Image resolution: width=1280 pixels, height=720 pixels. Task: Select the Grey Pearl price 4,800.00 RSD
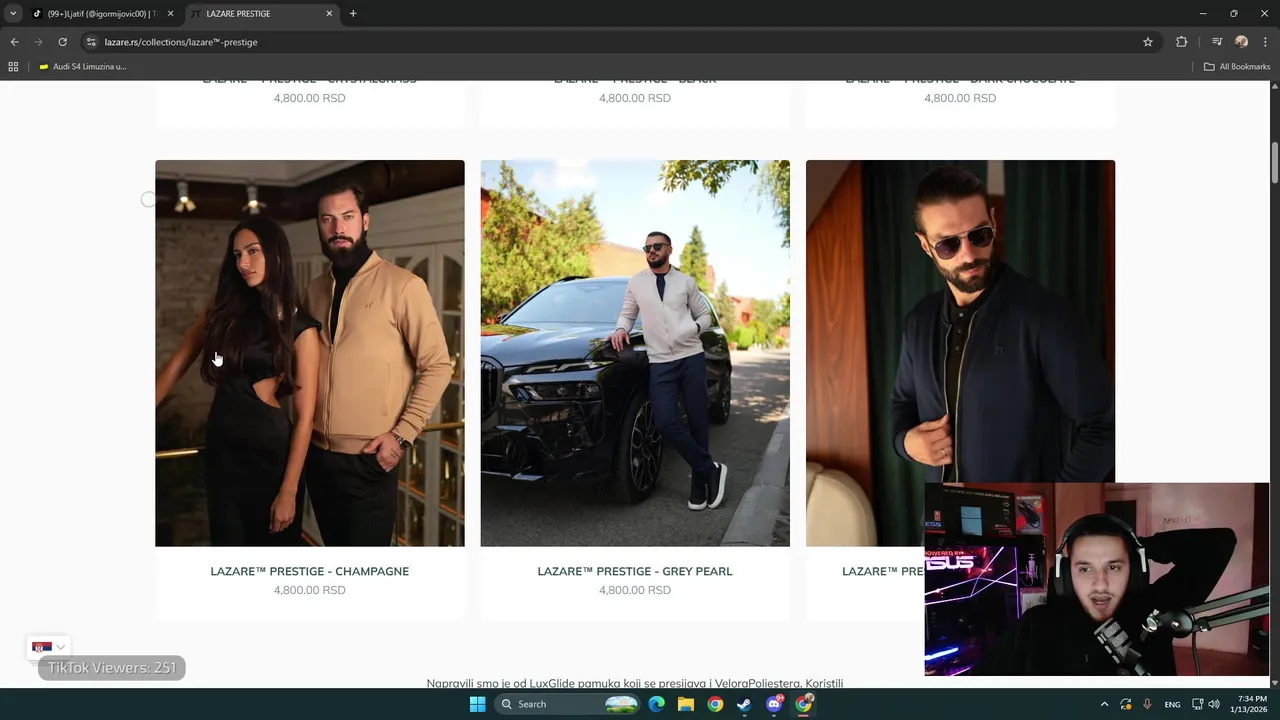635,591
